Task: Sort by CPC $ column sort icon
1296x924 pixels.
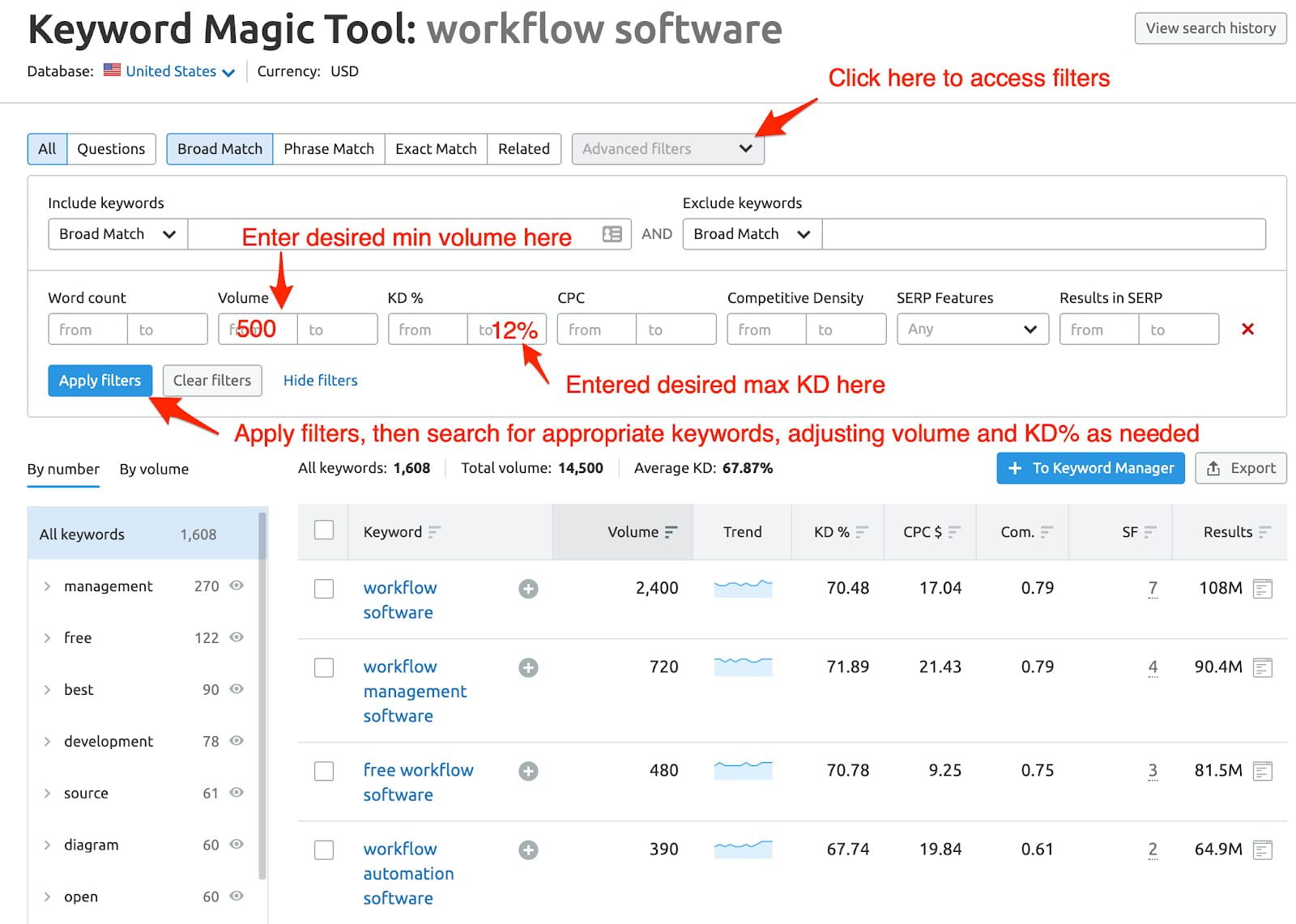Action: 954,532
